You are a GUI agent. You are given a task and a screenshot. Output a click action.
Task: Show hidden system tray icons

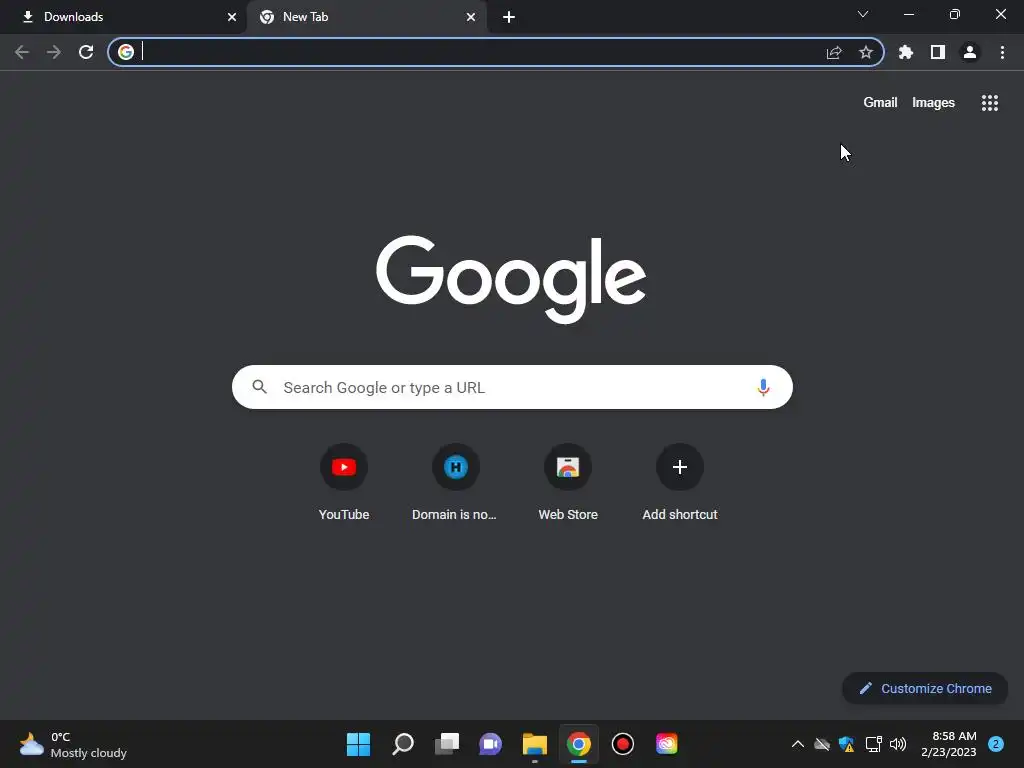[797, 744]
